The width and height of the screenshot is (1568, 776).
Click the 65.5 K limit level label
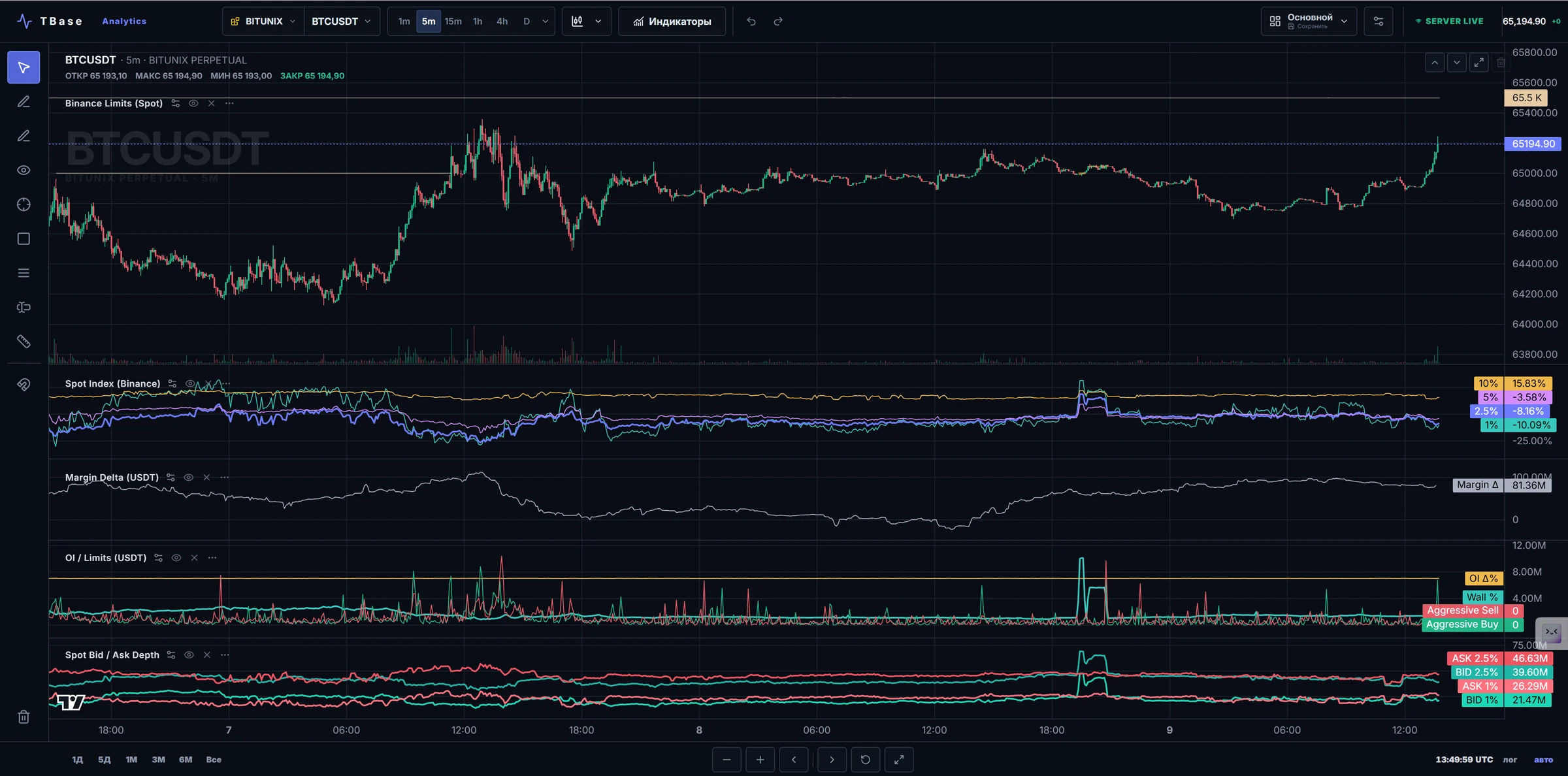pos(1526,97)
